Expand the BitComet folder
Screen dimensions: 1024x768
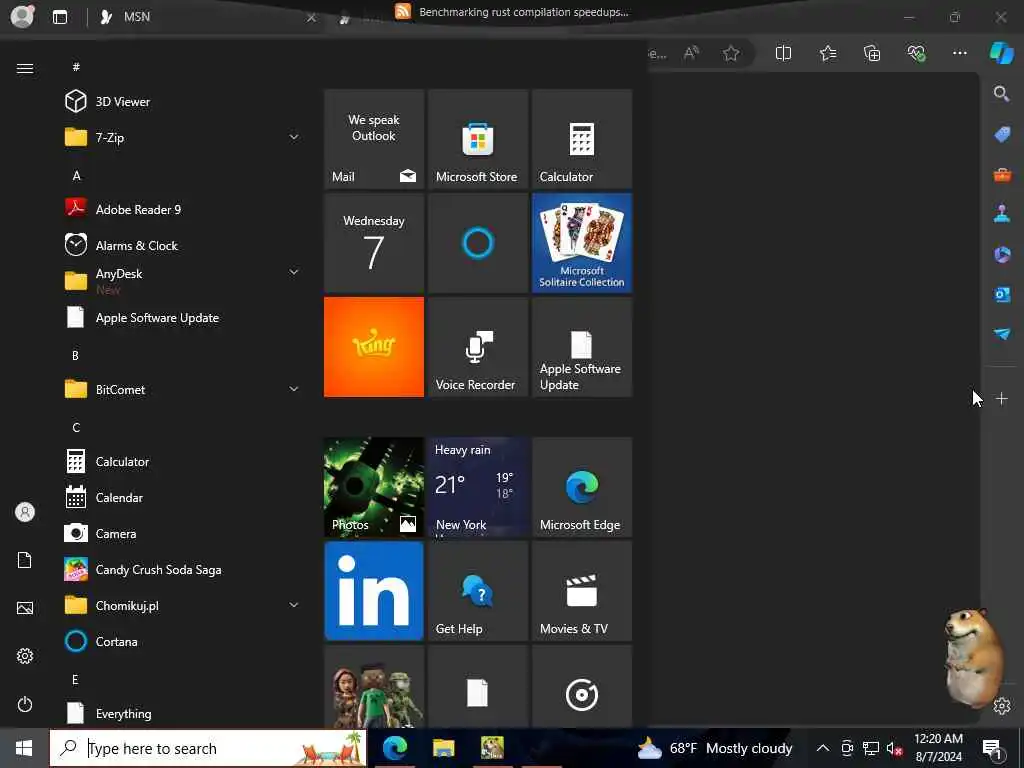click(182, 389)
